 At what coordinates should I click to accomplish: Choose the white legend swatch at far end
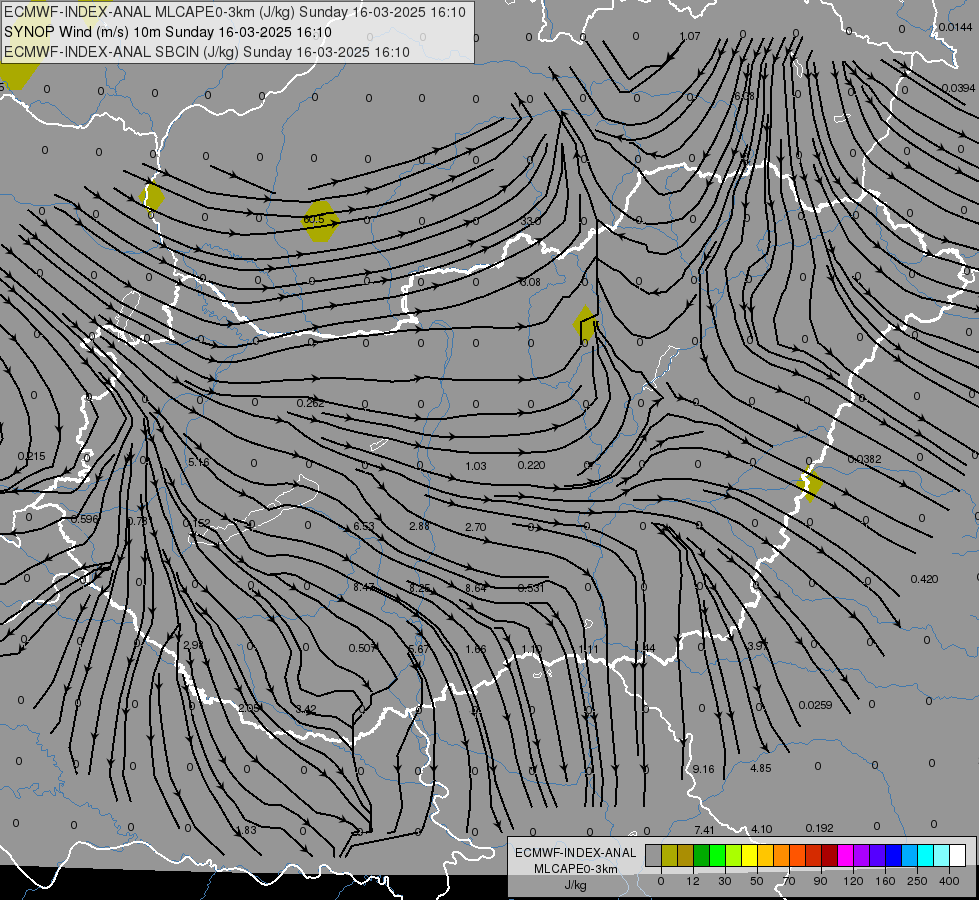tap(957, 856)
